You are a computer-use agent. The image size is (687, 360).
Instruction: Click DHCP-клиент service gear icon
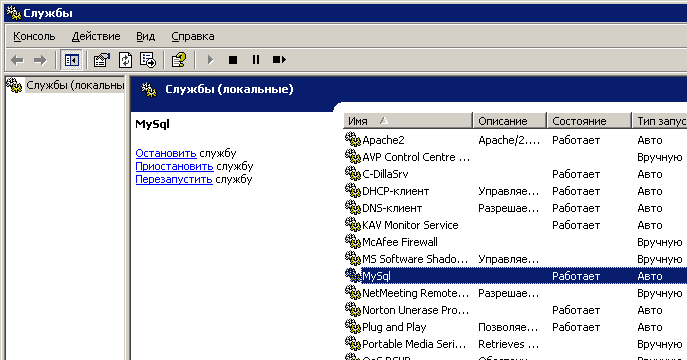coord(353,191)
